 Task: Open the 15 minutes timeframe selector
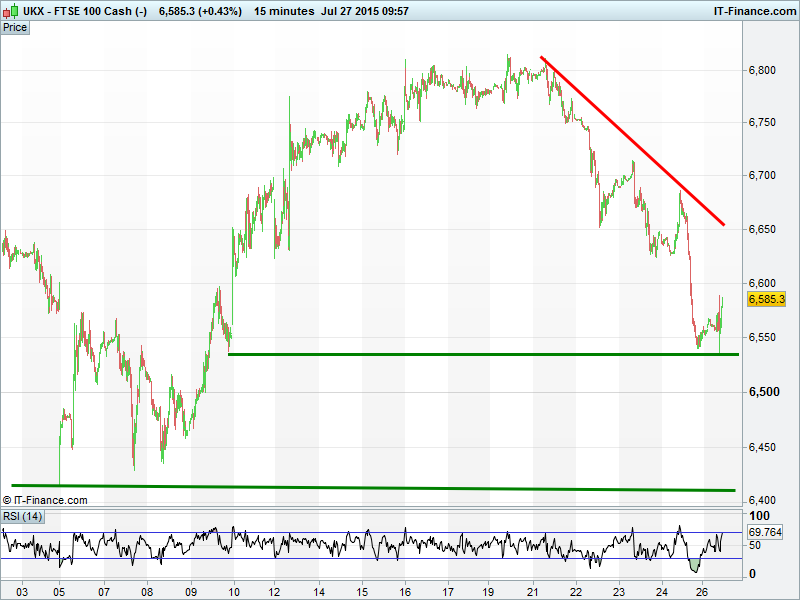click(x=281, y=11)
